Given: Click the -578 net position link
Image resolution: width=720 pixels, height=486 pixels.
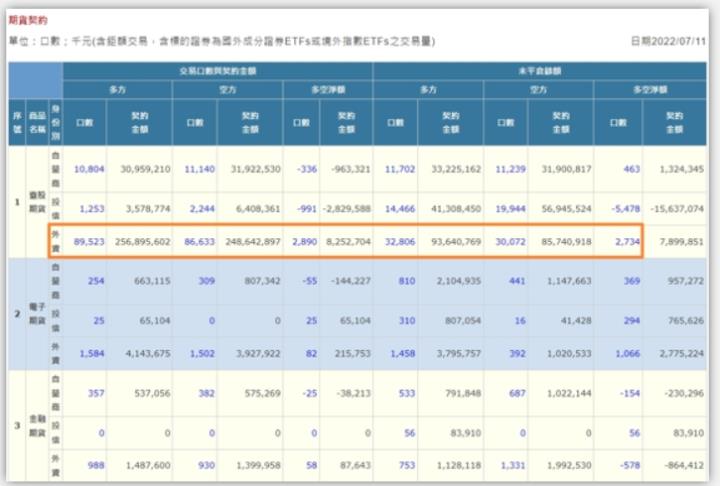Looking at the screenshot, I should coord(629,465).
